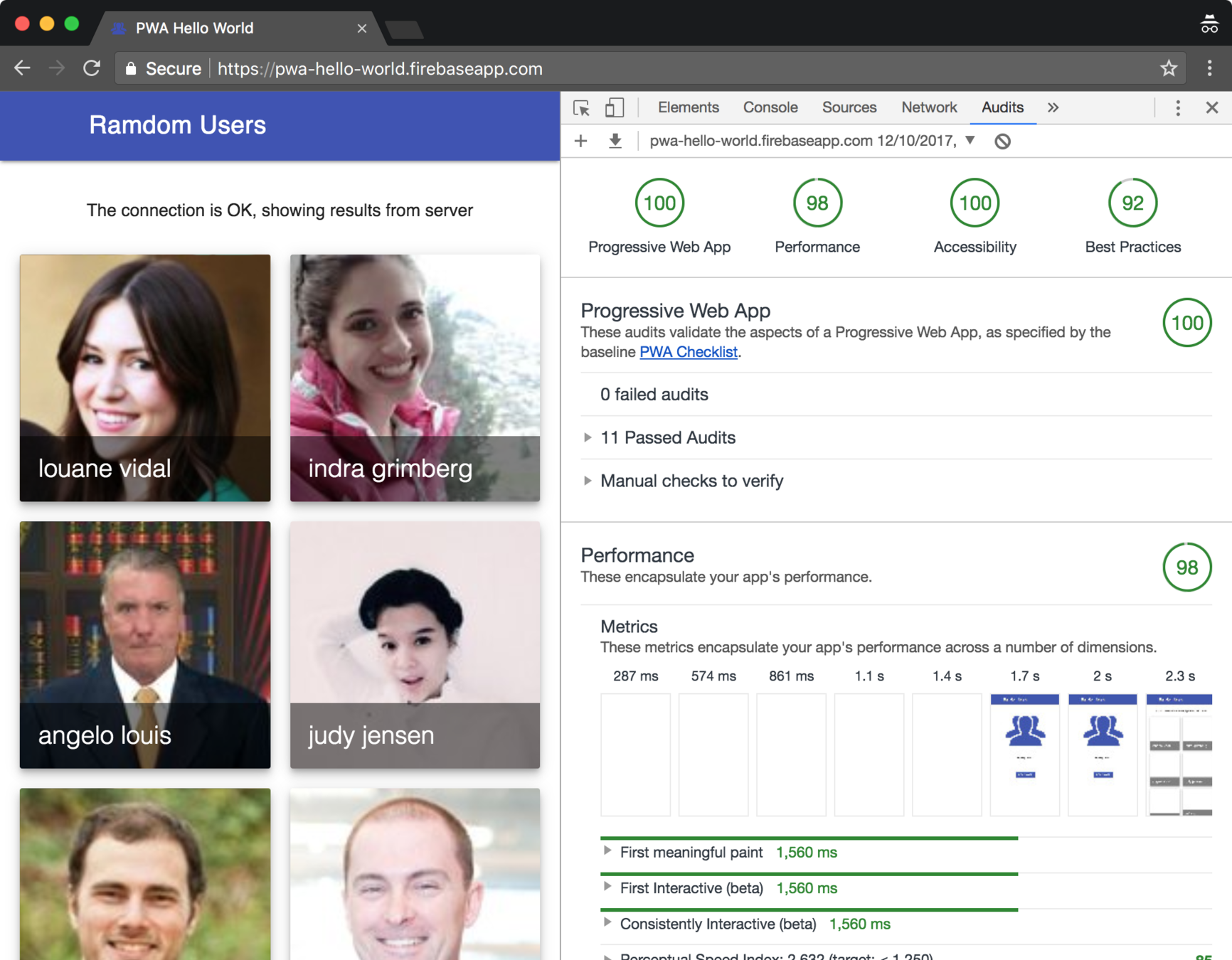Click the browser forward arrow
The width and height of the screenshot is (1232, 960).
(57, 68)
